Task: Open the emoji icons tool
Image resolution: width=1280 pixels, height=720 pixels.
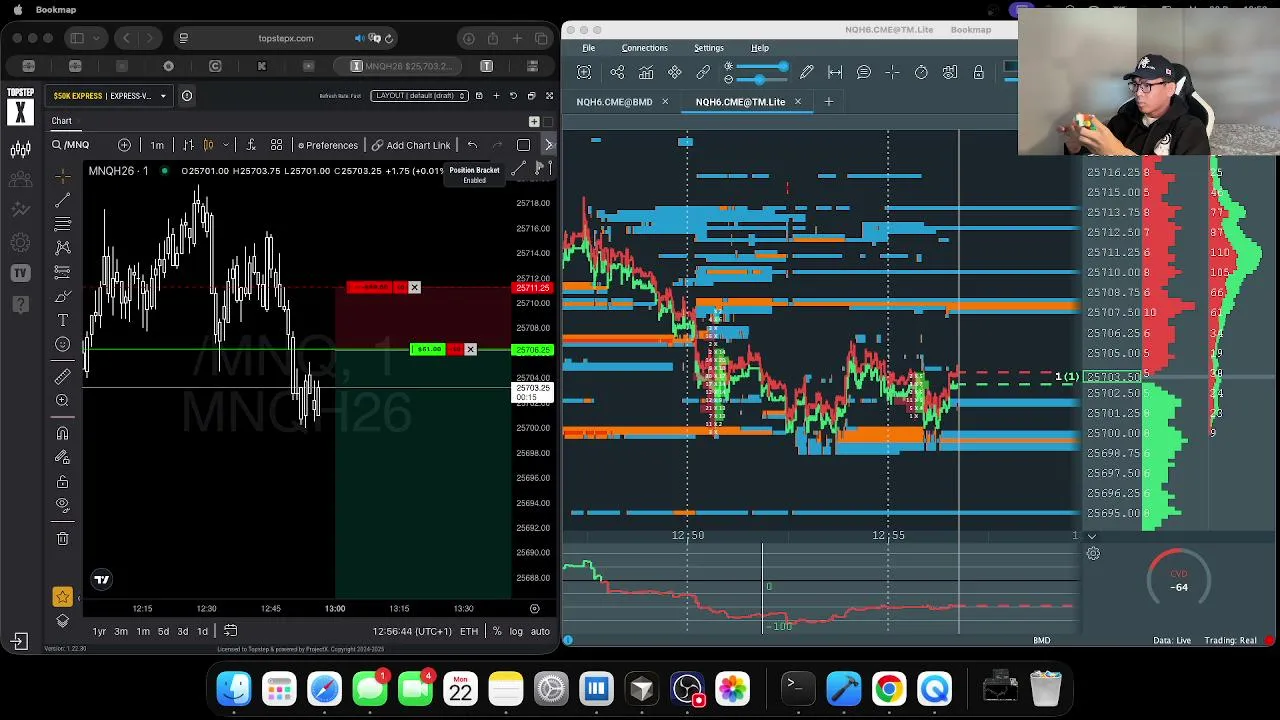Action: click(x=62, y=344)
